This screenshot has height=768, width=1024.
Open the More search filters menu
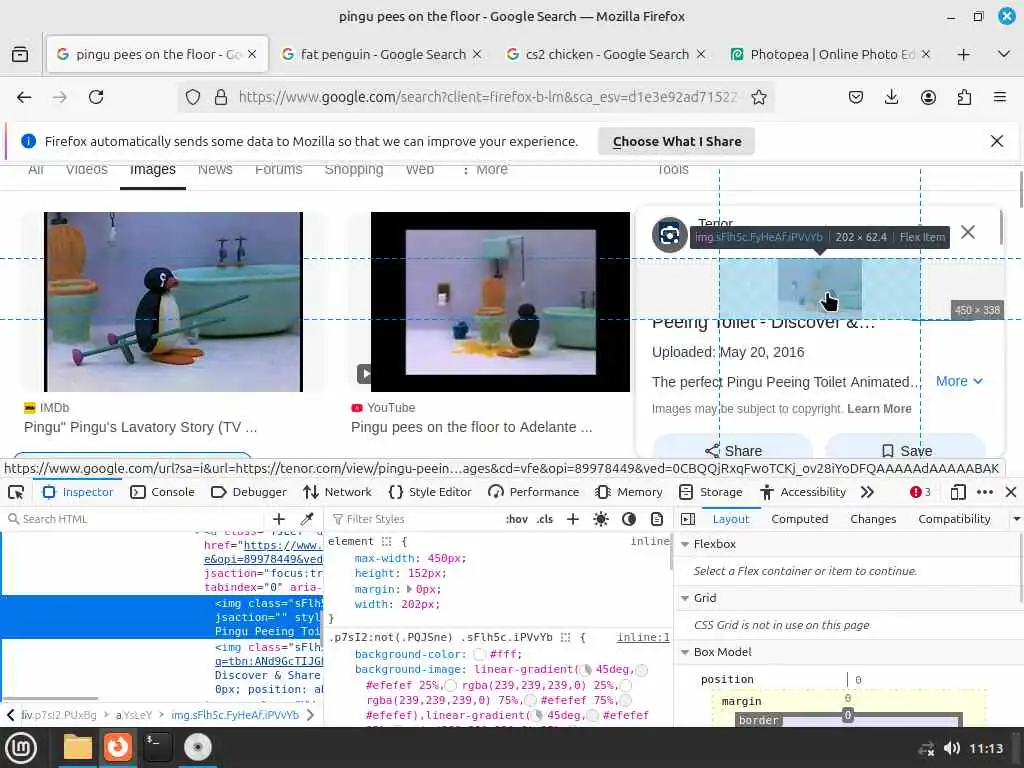pyautogui.click(x=485, y=170)
